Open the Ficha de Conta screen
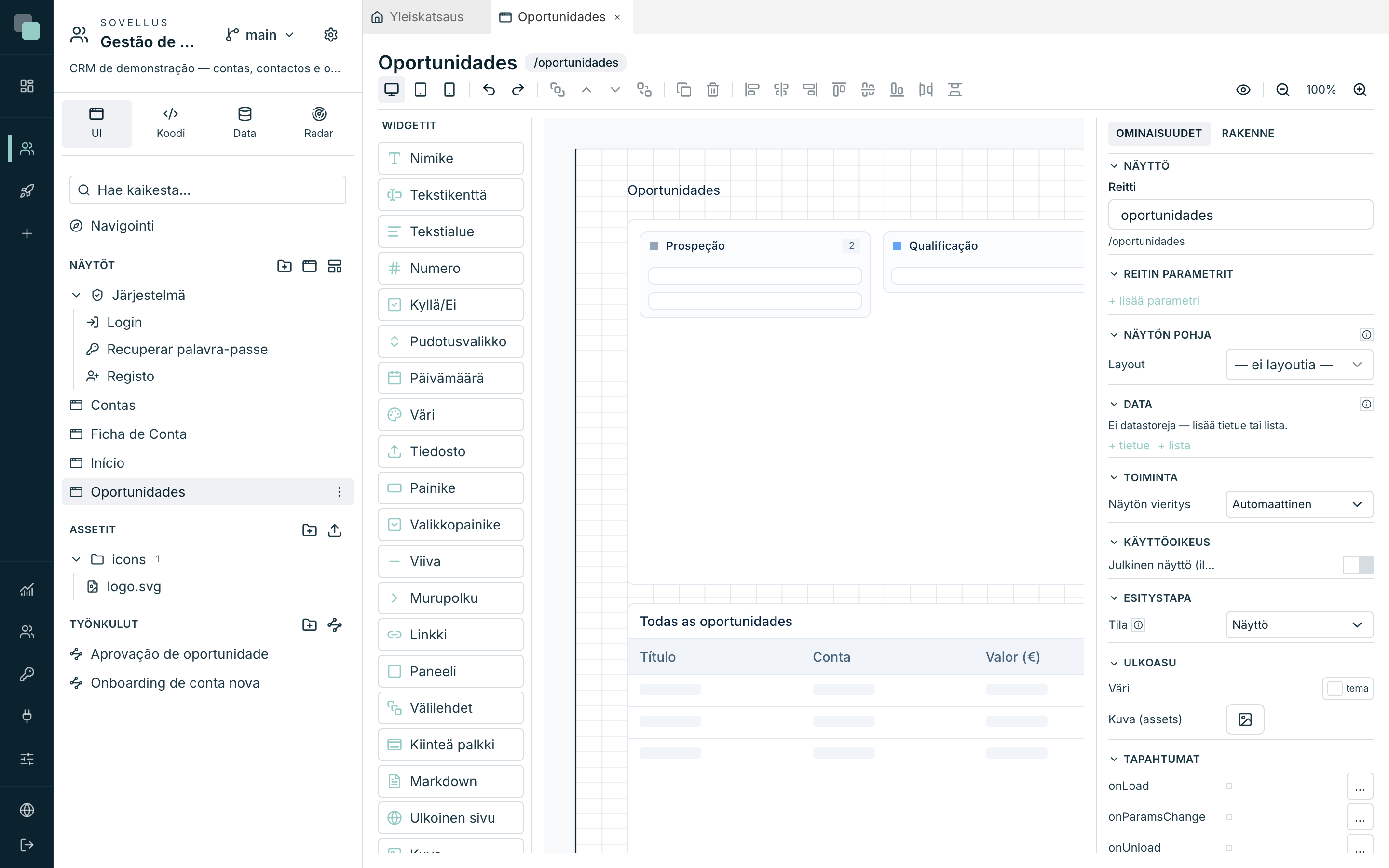Image resolution: width=1389 pixels, height=868 pixels. pyautogui.click(x=208, y=434)
